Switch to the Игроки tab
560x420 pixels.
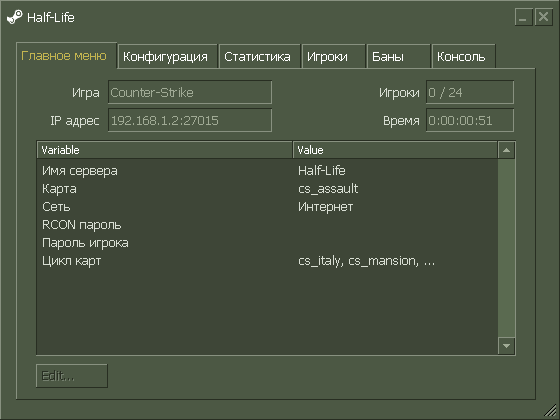[334, 56]
